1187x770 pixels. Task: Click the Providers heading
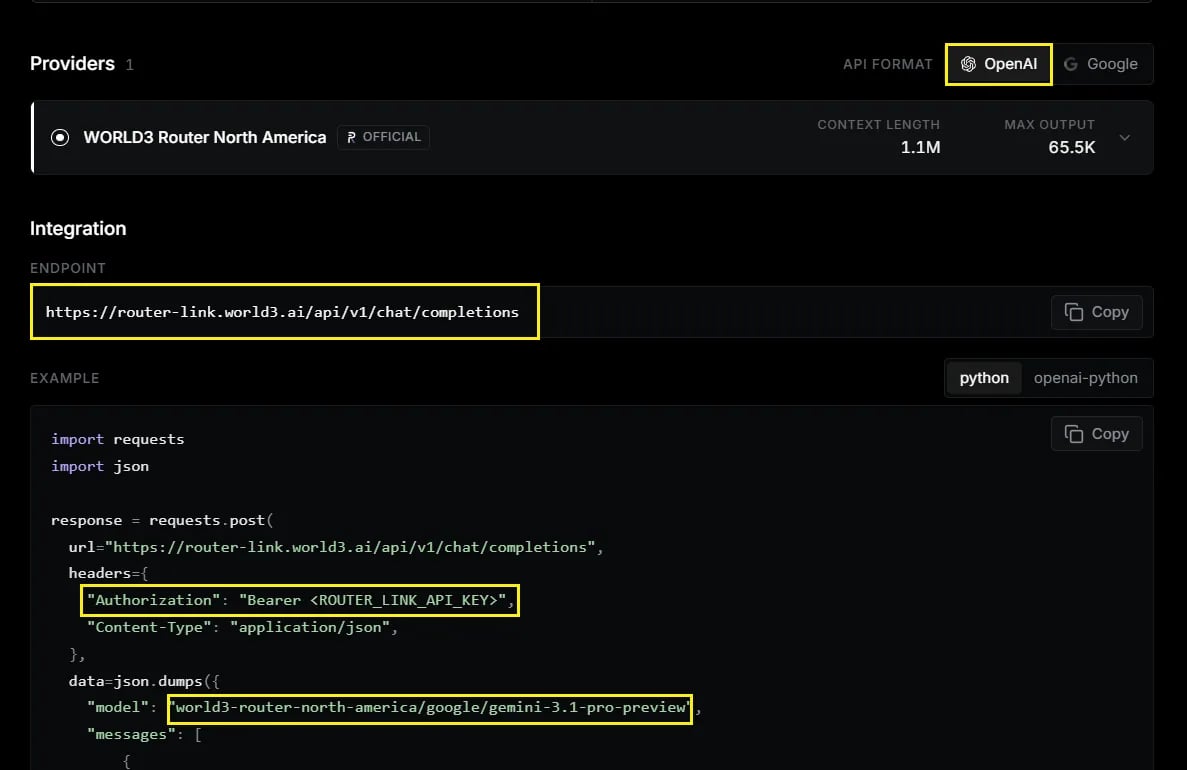click(x=73, y=64)
